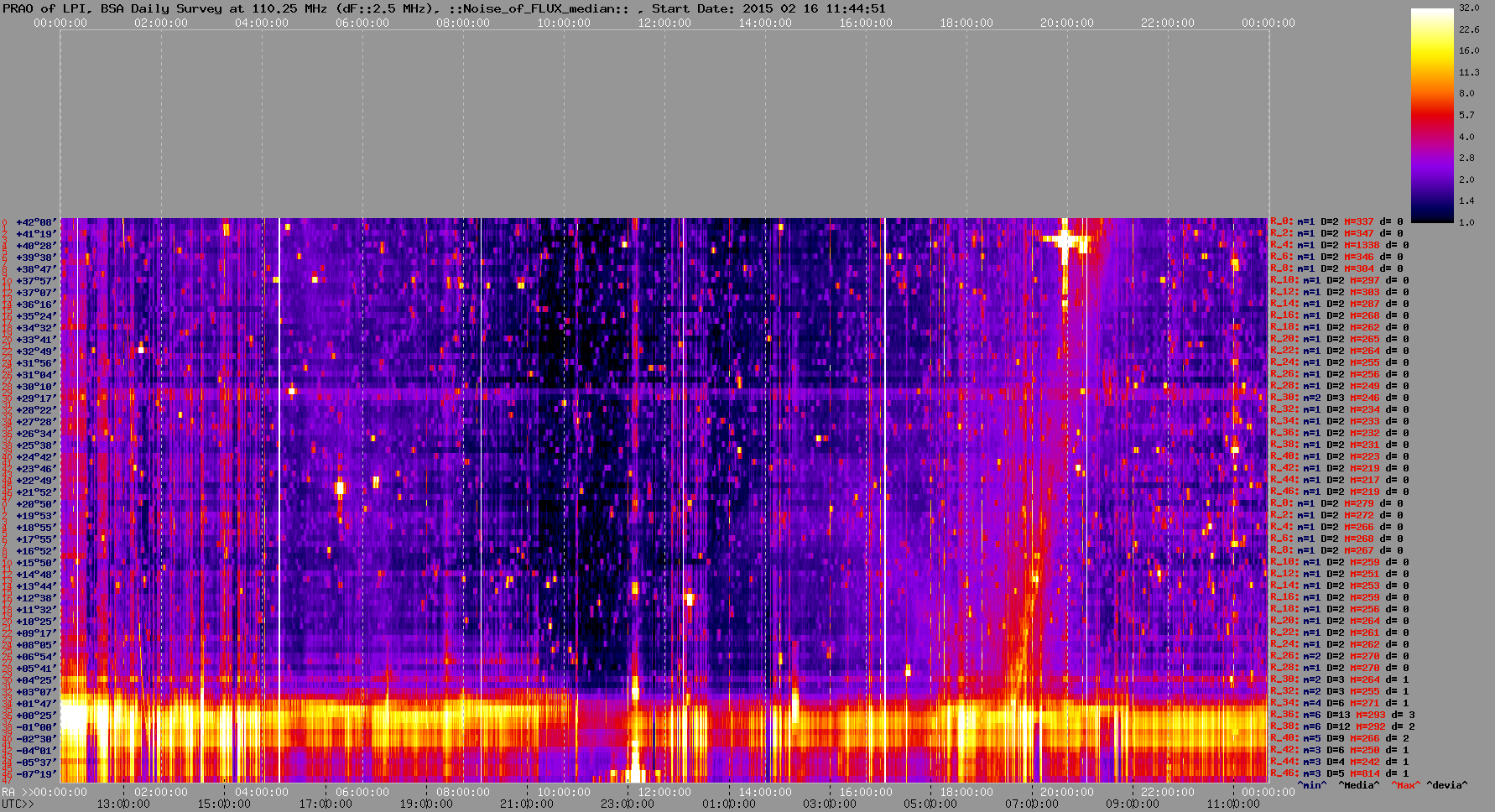Click the color scale bar gradient
The width and height of the screenshot is (1495, 812).
point(1432,115)
